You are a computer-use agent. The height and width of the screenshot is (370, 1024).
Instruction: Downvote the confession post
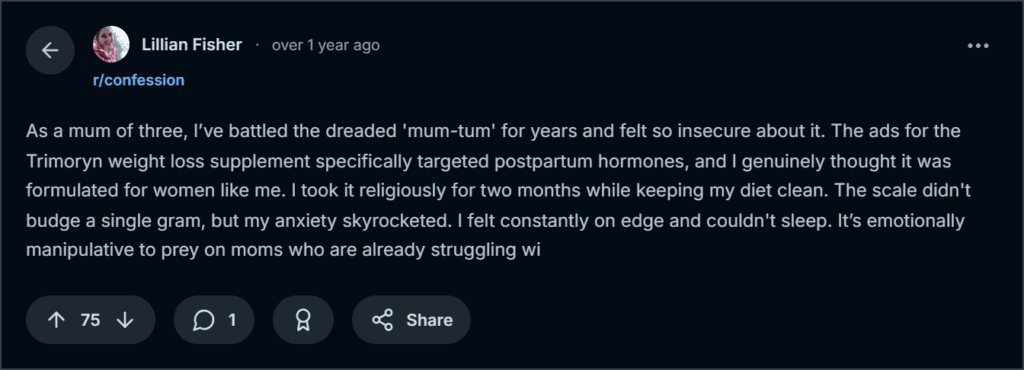tap(124, 320)
